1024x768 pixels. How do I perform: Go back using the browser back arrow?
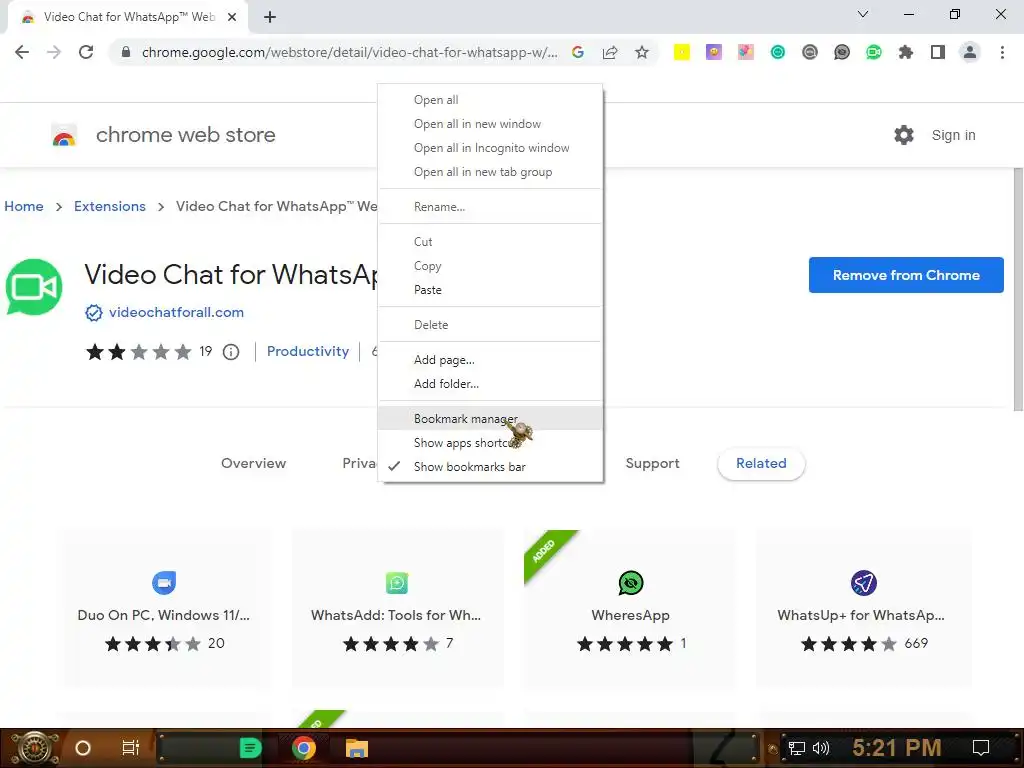click(x=22, y=52)
